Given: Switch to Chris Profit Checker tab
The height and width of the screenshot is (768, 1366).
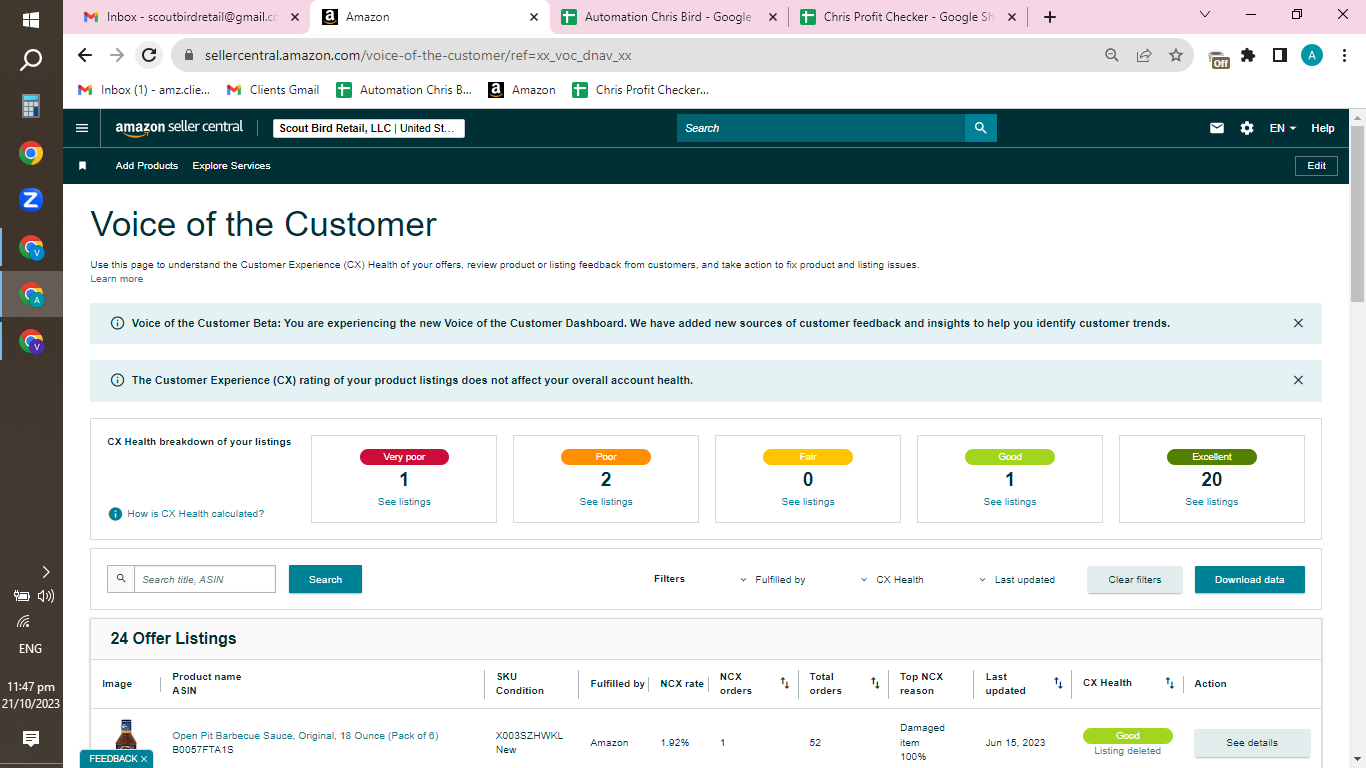Looking at the screenshot, I should 907,17.
